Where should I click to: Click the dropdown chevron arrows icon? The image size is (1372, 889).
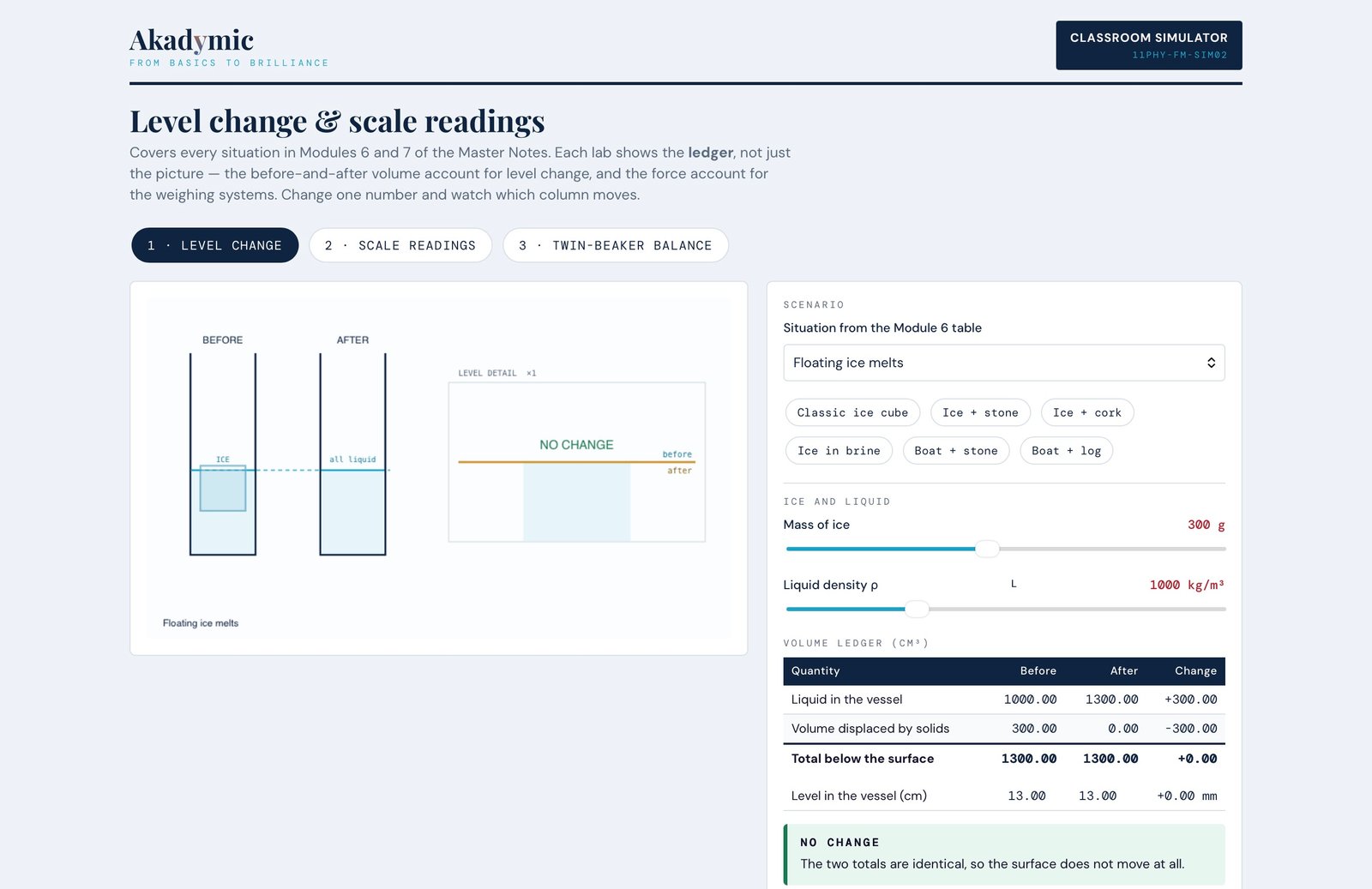pyautogui.click(x=1211, y=363)
